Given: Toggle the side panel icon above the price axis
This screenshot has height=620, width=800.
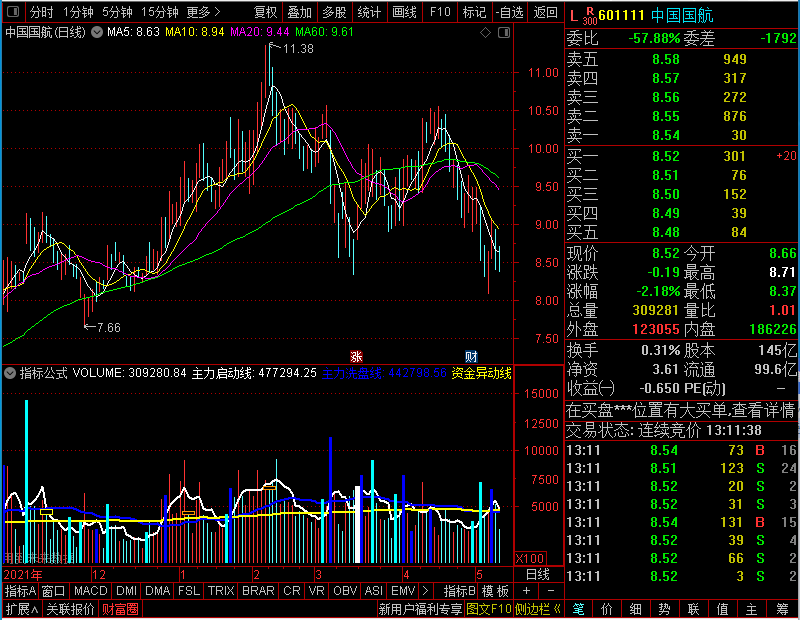Looking at the screenshot, I should click(x=504, y=33).
